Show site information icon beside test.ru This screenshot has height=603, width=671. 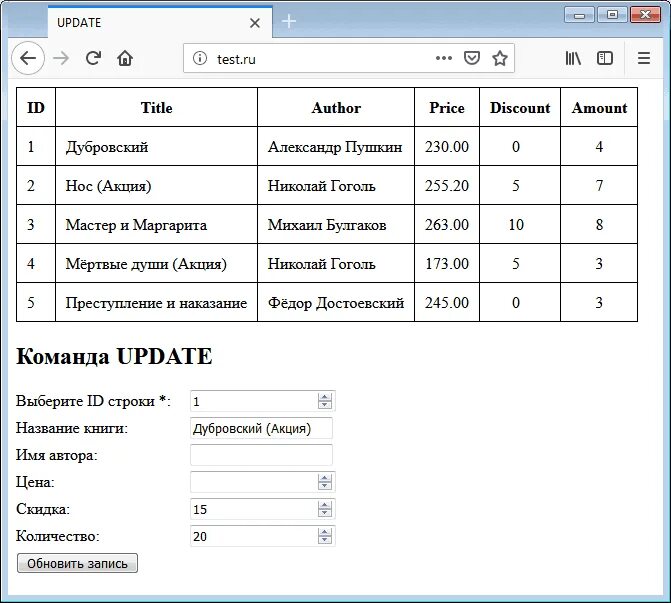[x=199, y=58]
